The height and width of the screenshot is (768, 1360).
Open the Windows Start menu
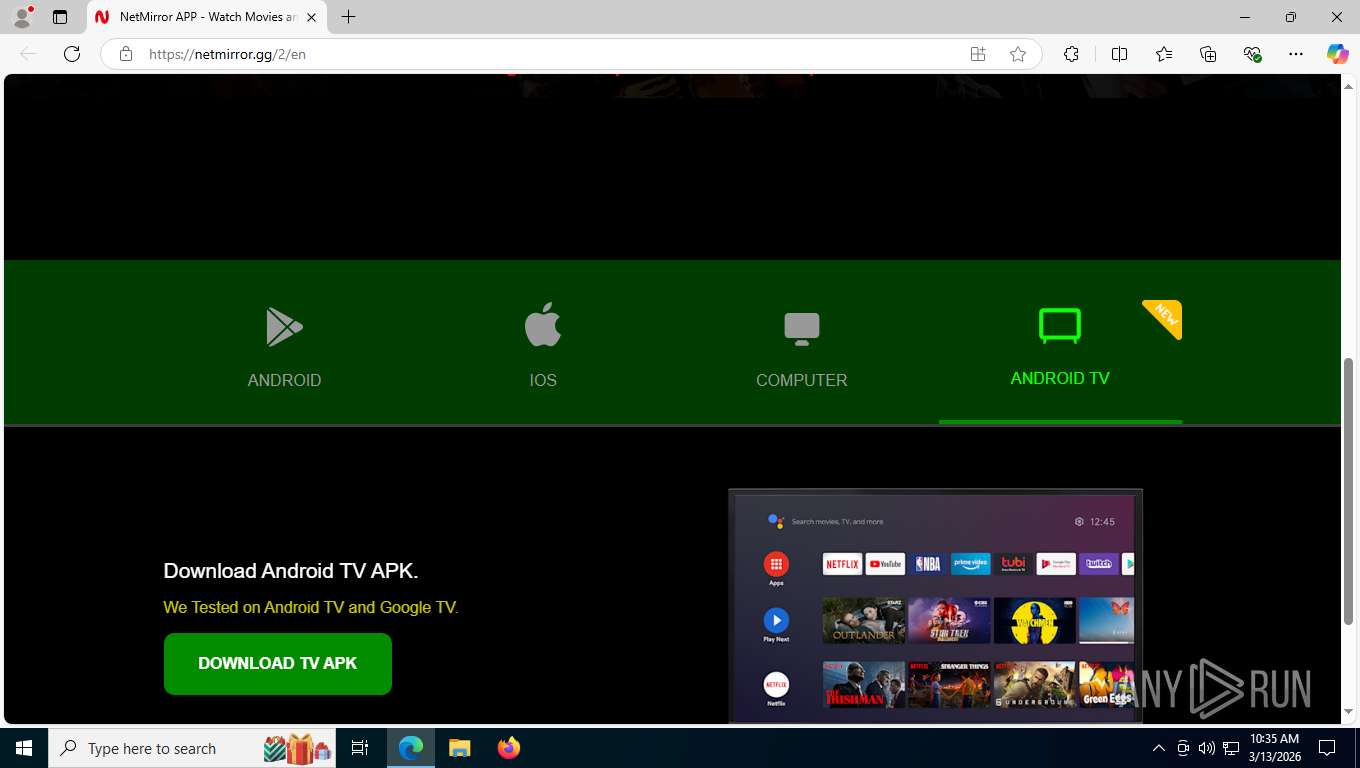(24, 748)
